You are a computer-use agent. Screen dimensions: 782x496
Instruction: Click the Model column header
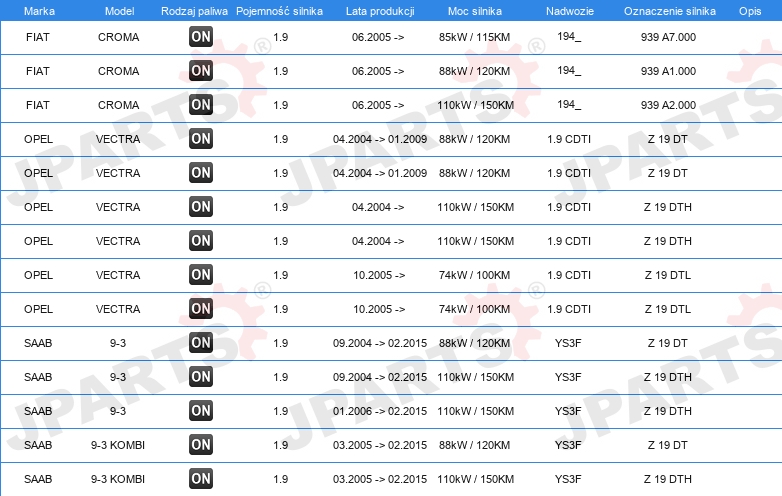coord(119,11)
